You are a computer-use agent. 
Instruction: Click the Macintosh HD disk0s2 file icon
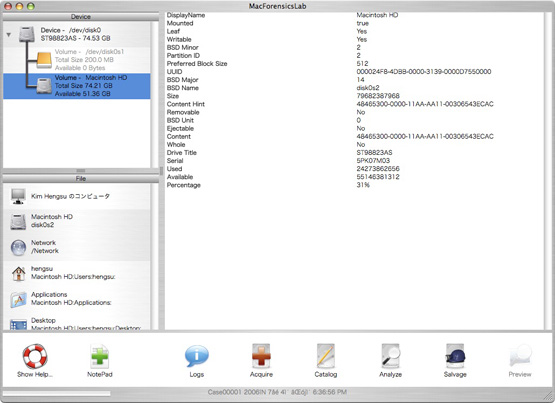click(18, 221)
